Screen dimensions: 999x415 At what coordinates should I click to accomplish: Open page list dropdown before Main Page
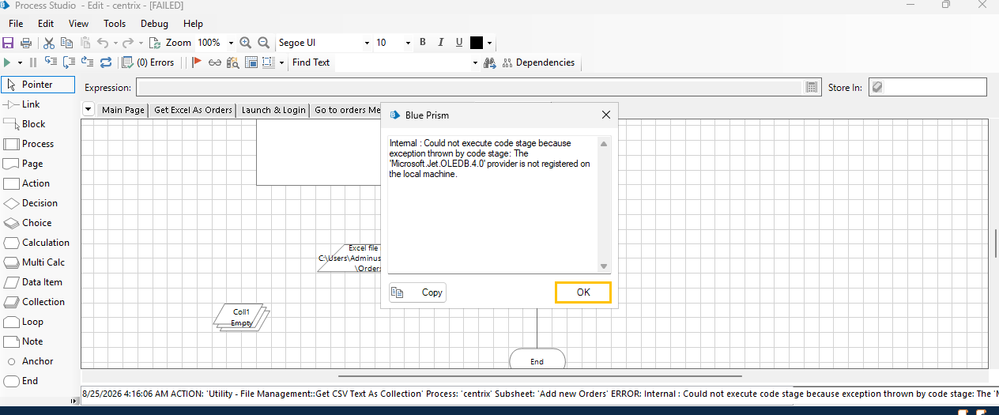(x=89, y=110)
